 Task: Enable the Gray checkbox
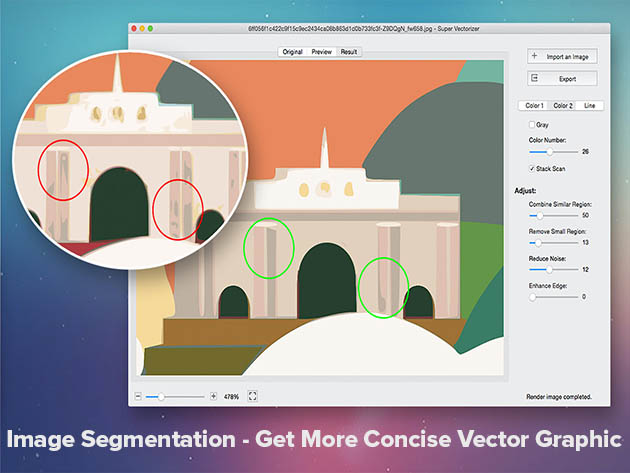click(x=532, y=124)
